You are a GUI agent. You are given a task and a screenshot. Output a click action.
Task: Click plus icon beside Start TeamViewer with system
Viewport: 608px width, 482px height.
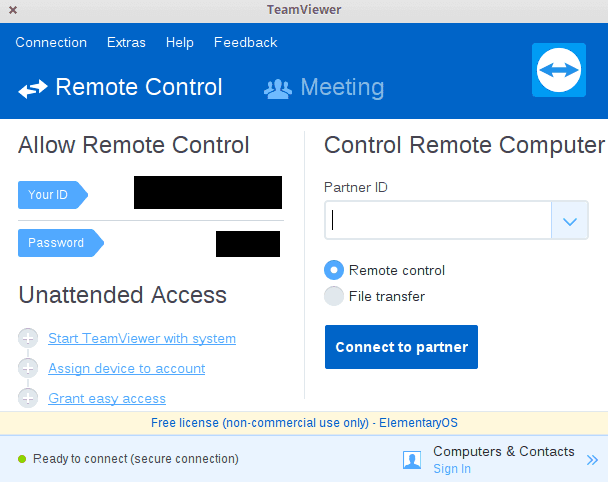28,338
